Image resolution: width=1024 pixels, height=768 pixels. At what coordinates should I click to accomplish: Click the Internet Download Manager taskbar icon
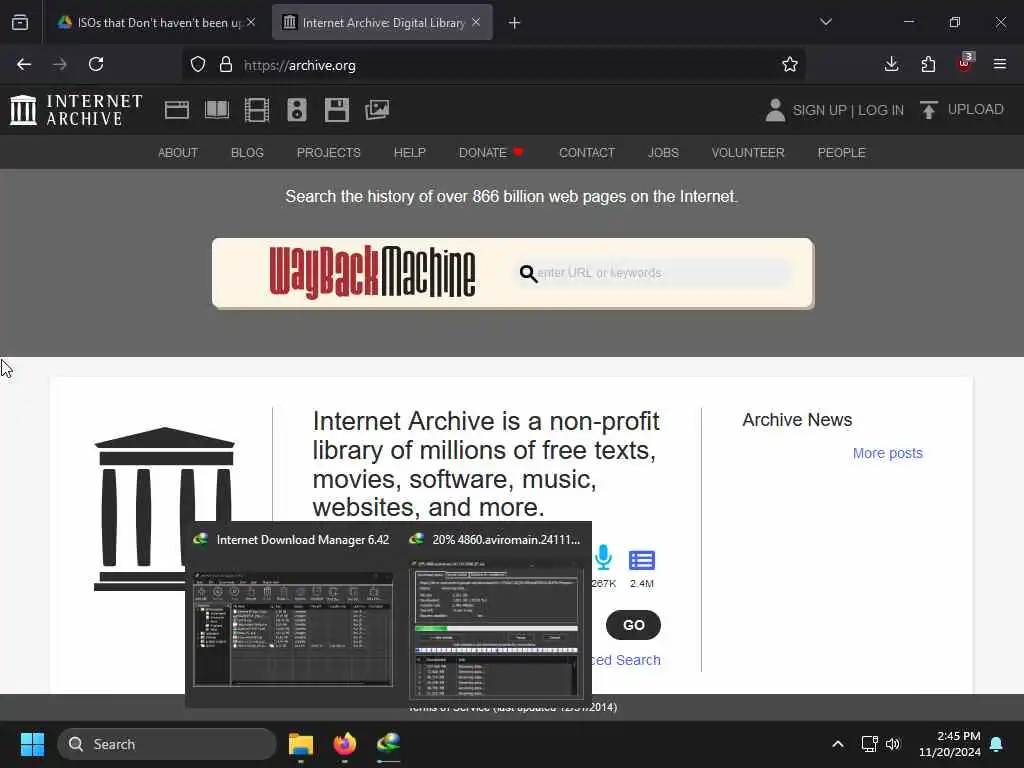coord(389,744)
